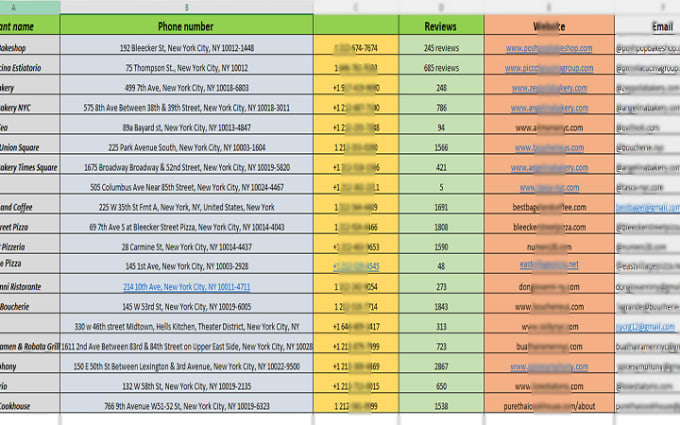Click the Email header cell
This screenshot has height=425, width=680.
pos(648,26)
